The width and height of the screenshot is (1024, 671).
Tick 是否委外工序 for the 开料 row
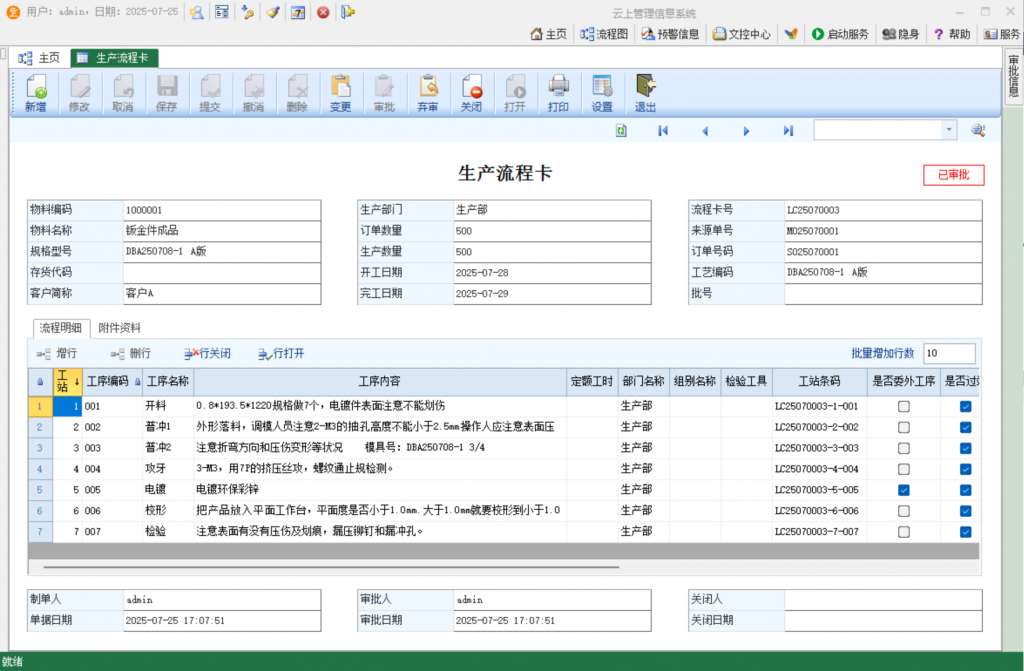903,406
